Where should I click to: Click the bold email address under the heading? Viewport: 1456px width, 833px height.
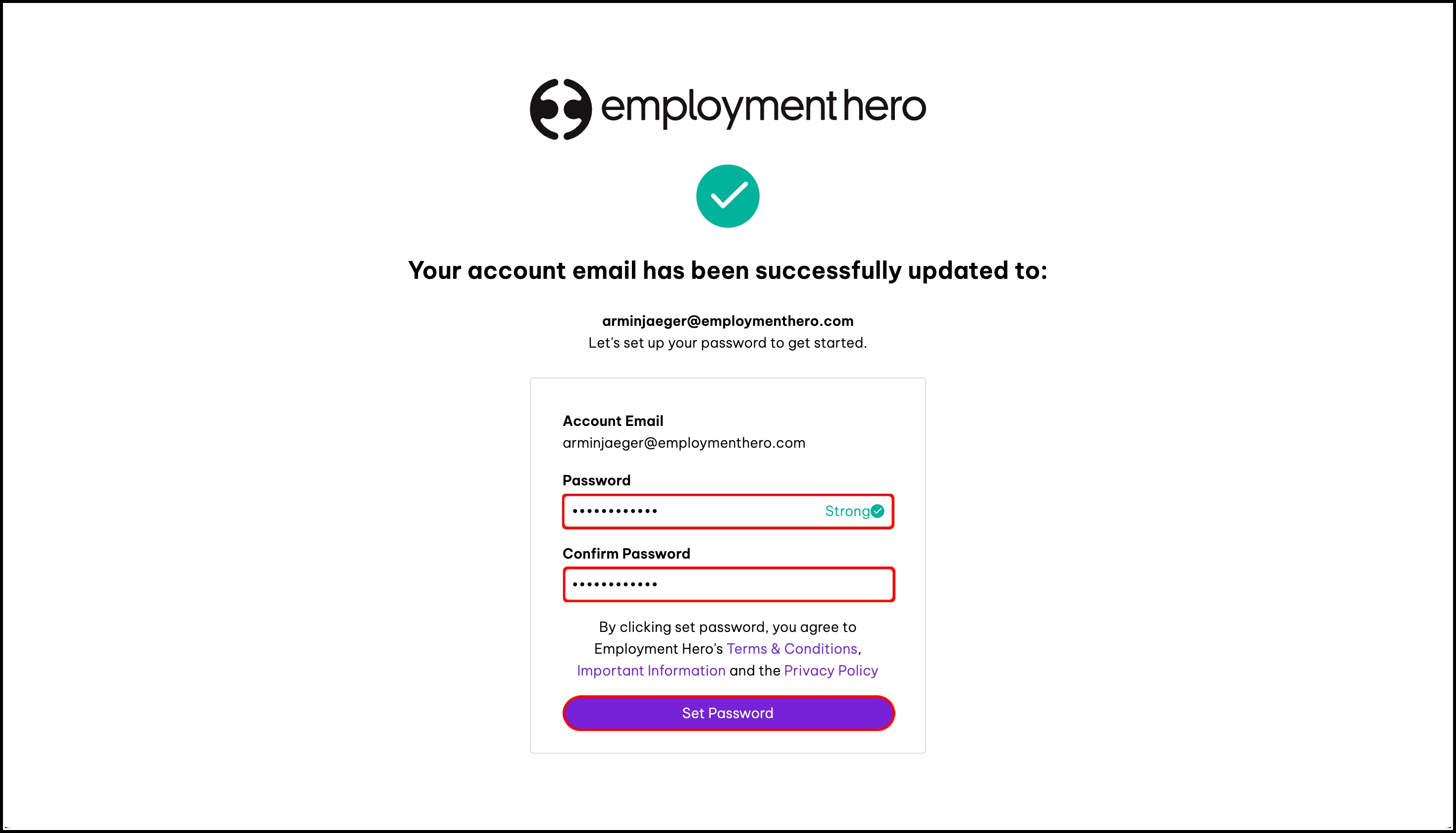tap(728, 321)
